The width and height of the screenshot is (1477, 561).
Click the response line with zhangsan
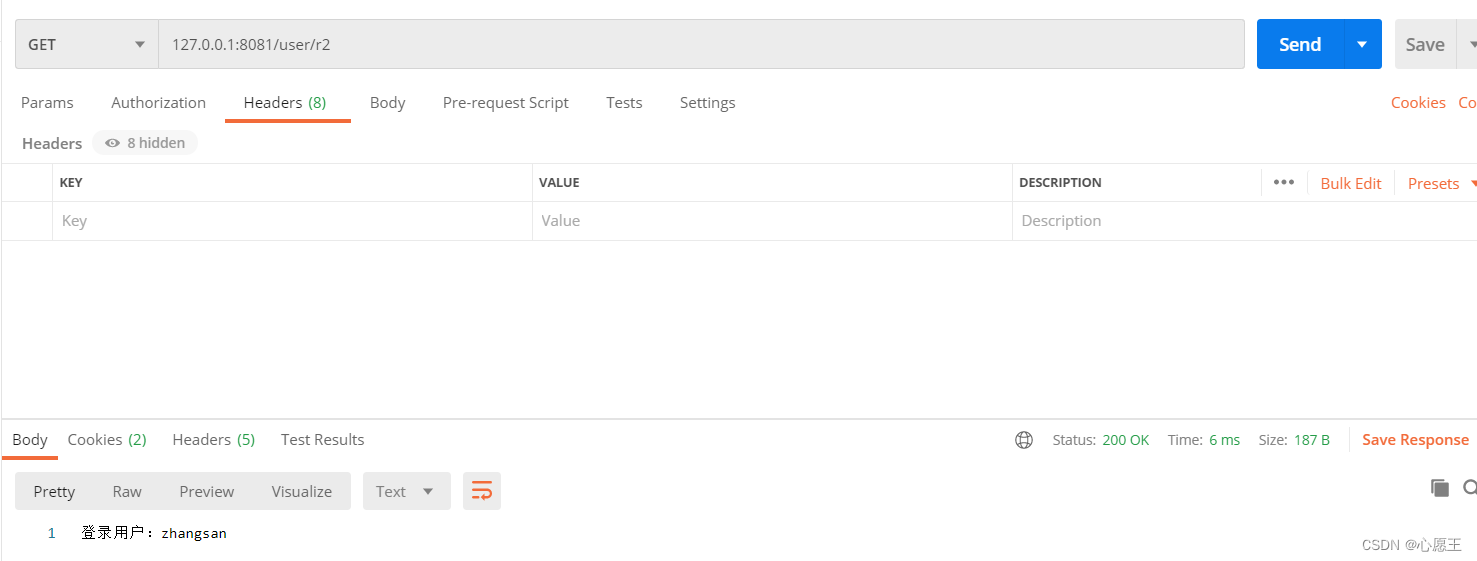[x=154, y=533]
